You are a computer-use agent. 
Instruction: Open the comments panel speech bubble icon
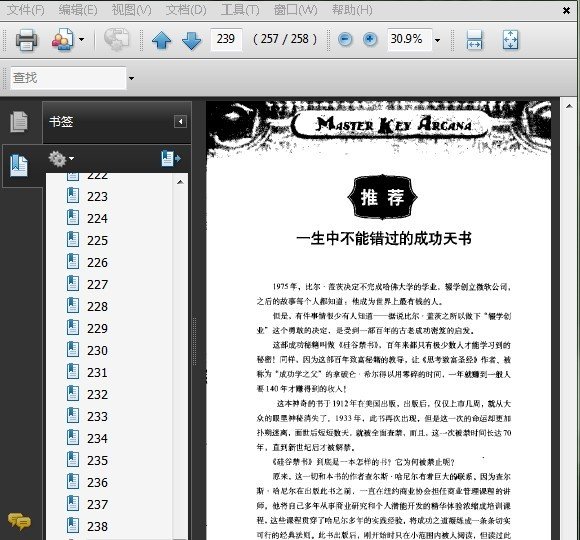[19, 522]
